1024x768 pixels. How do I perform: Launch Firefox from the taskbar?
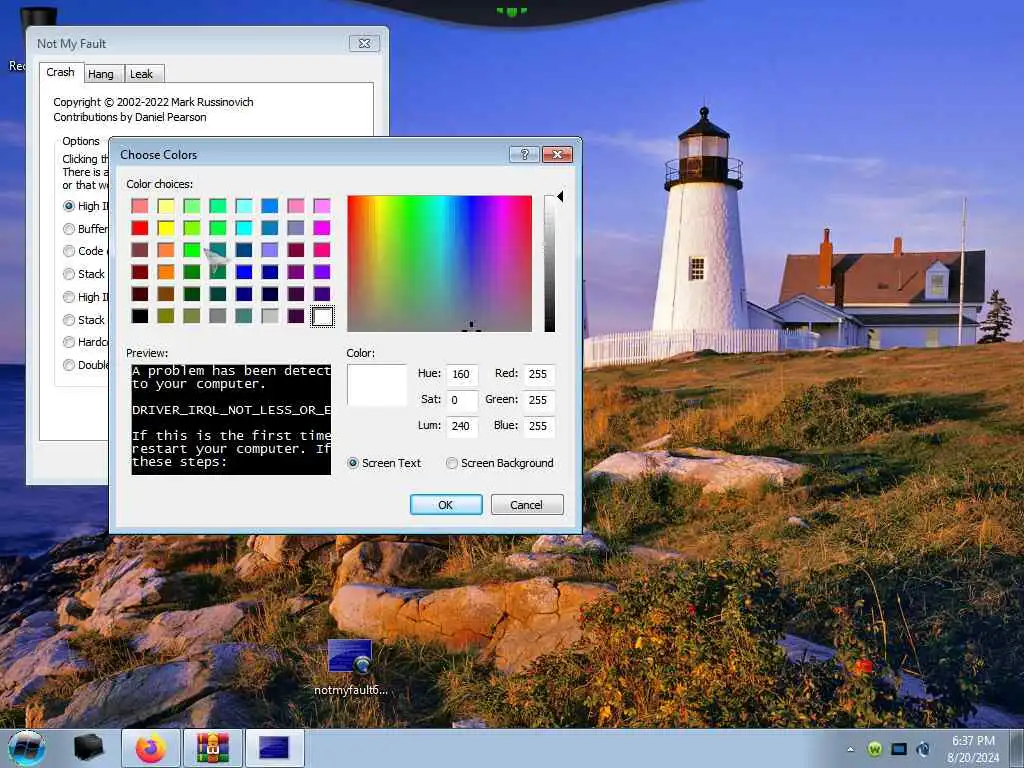[x=151, y=748]
